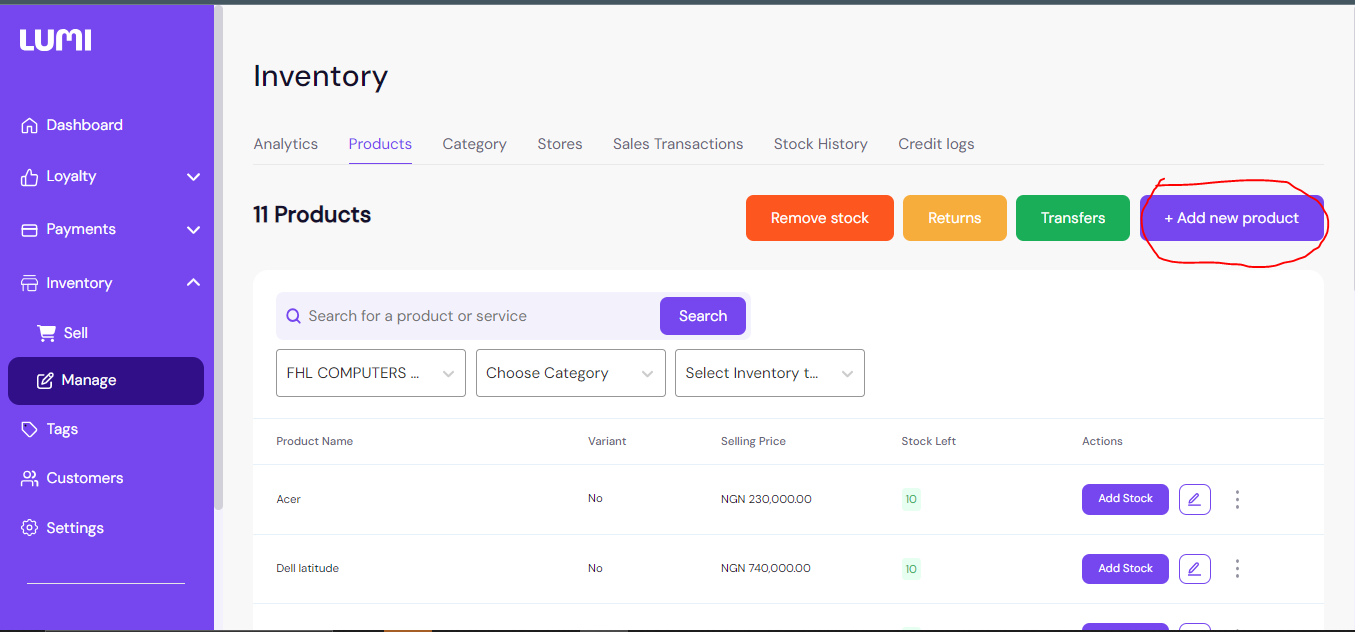Switch to the Stock History tab
The width and height of the screenshot is (1355, 632).
point(821,144)
